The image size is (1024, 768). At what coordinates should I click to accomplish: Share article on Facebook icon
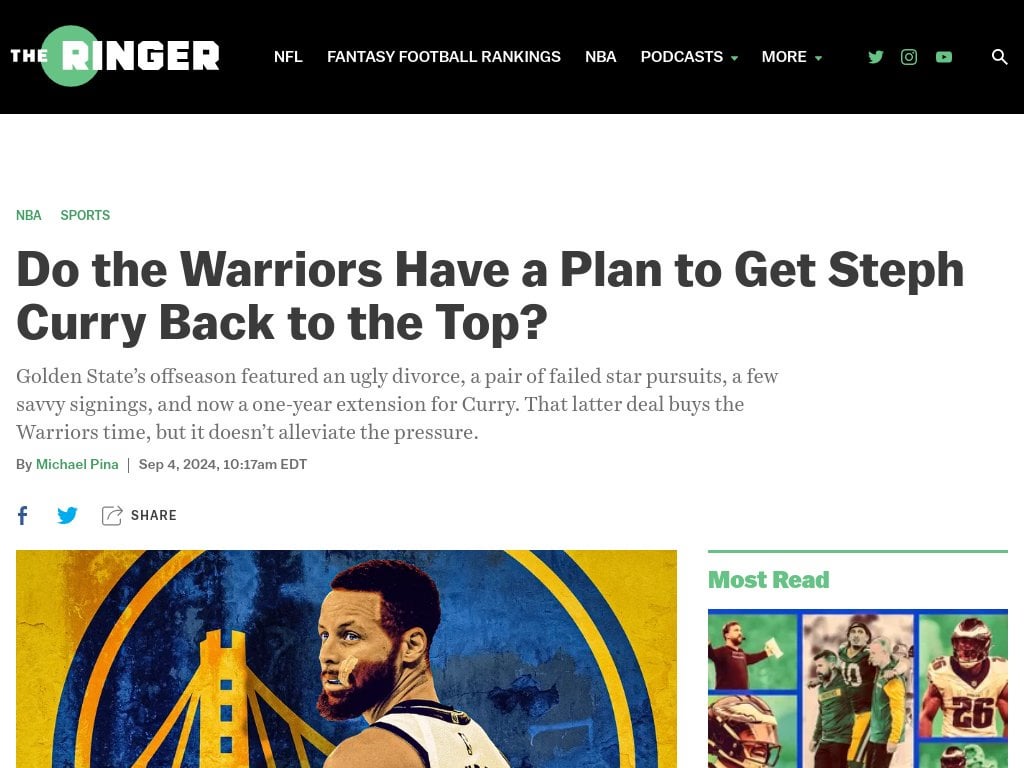coord(23,515)
